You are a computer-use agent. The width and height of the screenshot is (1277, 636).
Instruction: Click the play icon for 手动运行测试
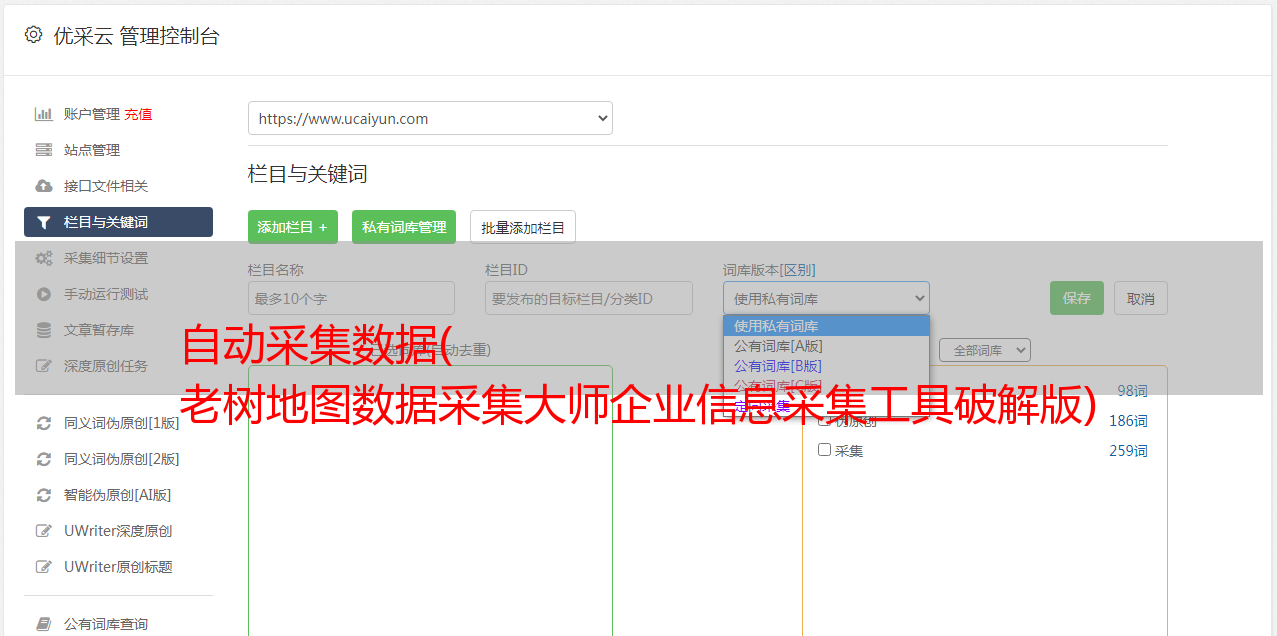[44, 294]
